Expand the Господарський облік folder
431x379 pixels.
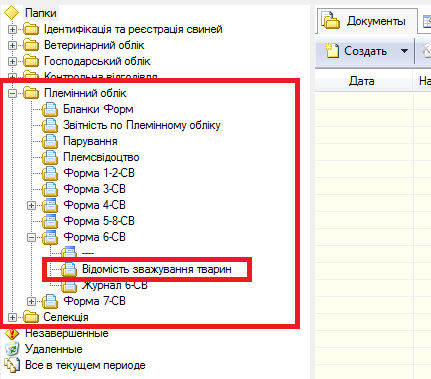12,61
